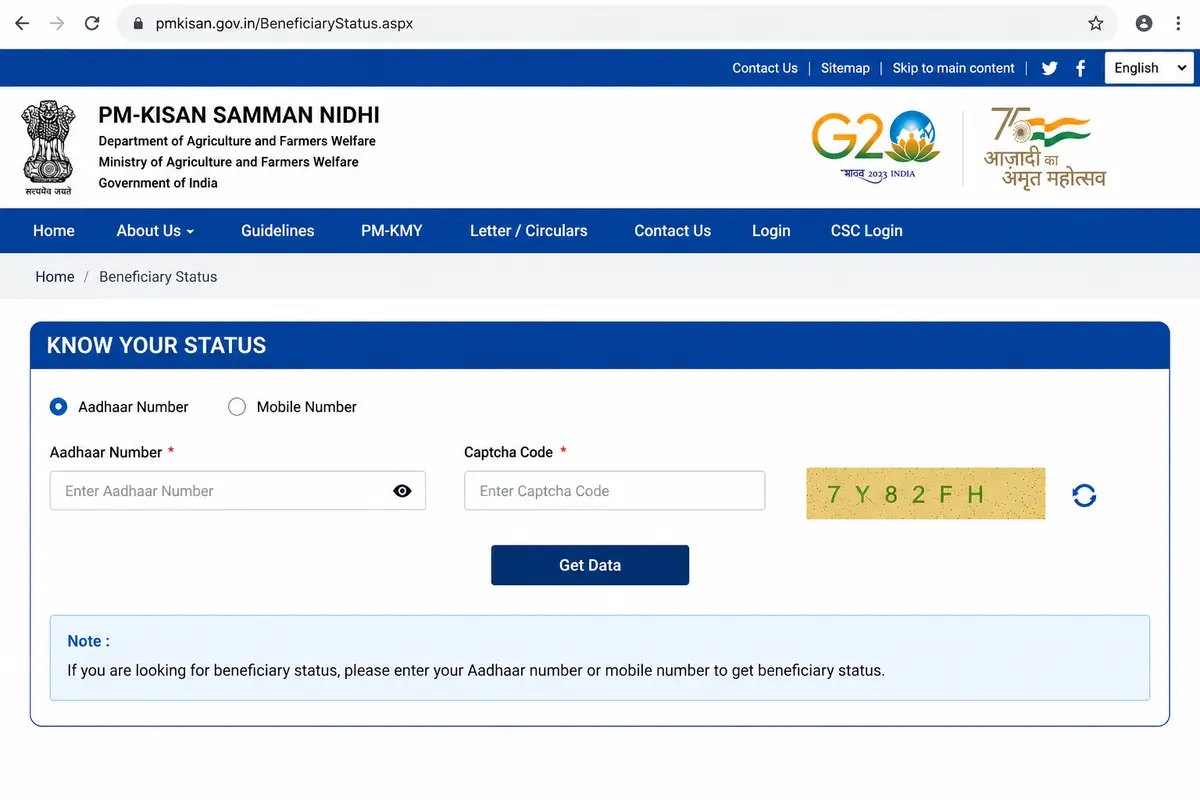Viewport: 1200px width, 800px height.
Task: Select the Aadhaar Number radio option
Action: pyautogui.click(x=59, y=407)
